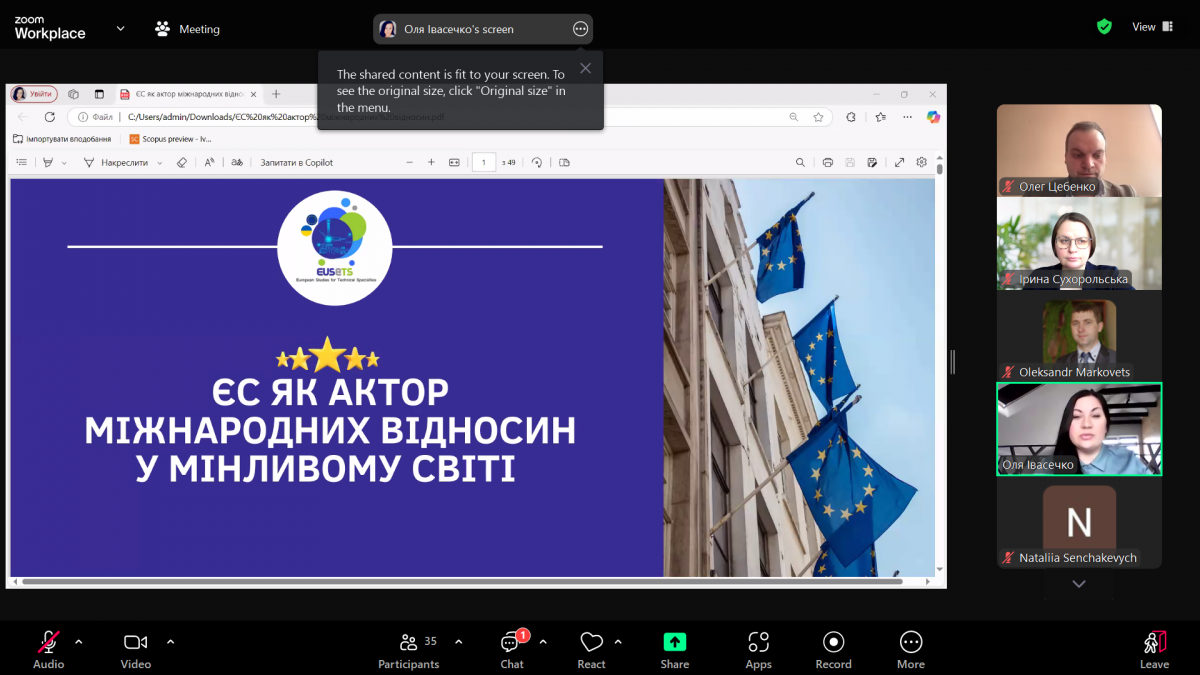Screen dimensions: 1200x675
Task: Open the Video options chevron
Action: point(170,645)
